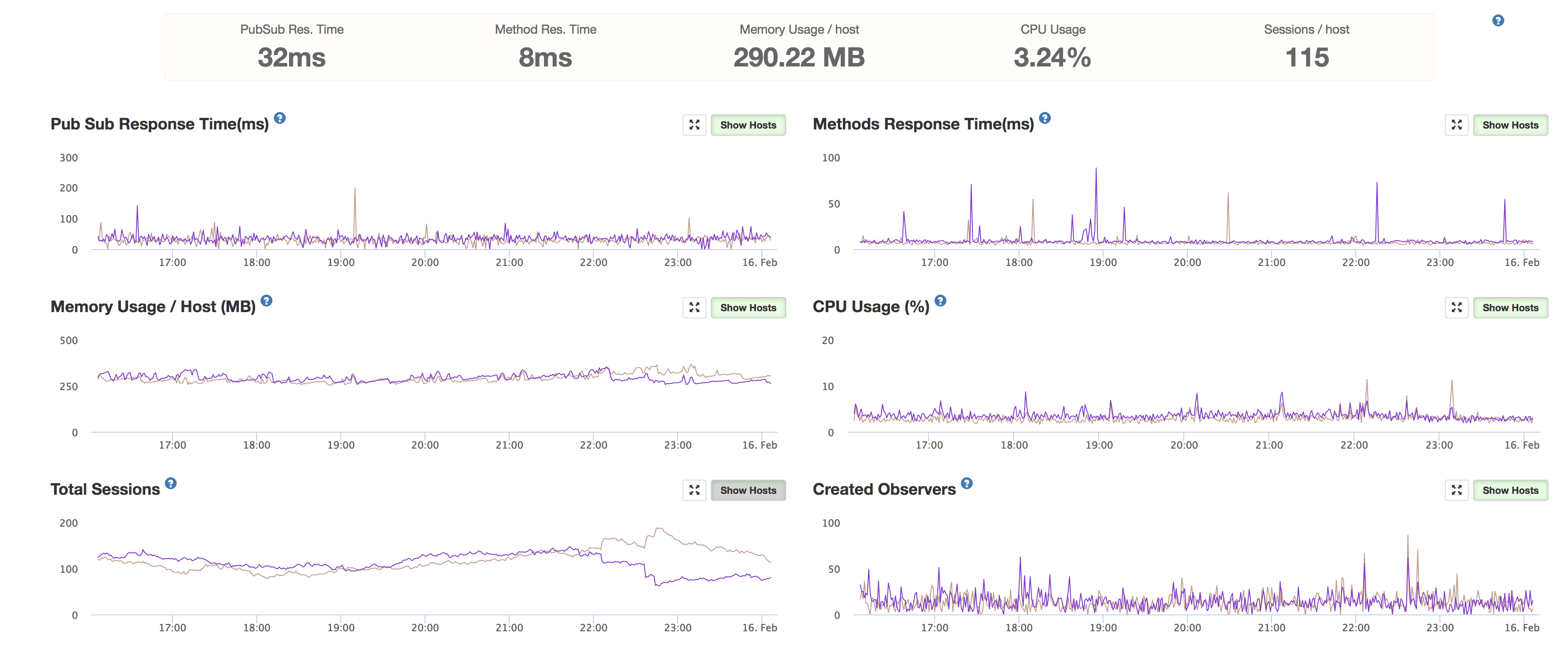Click the Sessions / host 115 value
Image resolution: width=1568 pixels, height=657 pixels.
click(1307, 58)
